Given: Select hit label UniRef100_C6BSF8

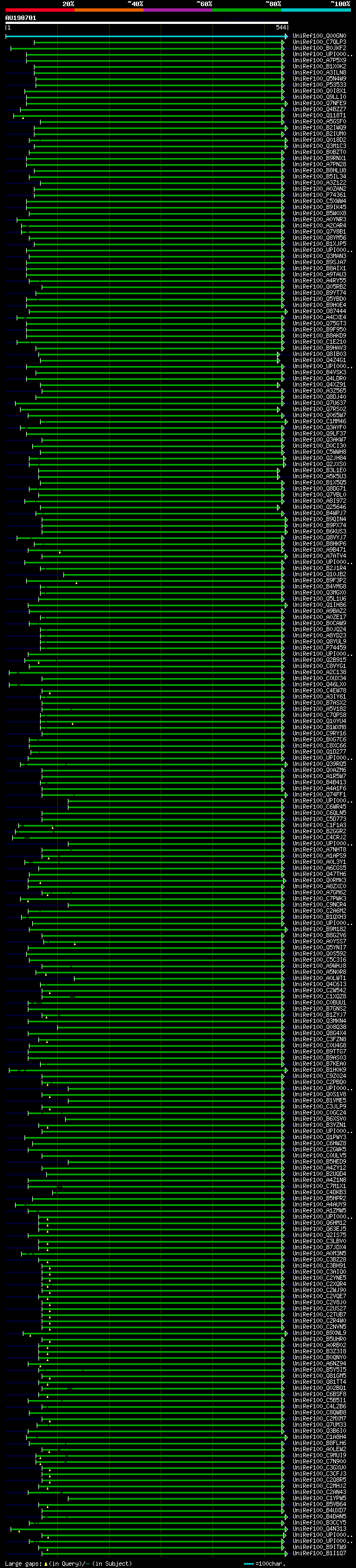Looking at the screenshot, I should pos(319,1394).
